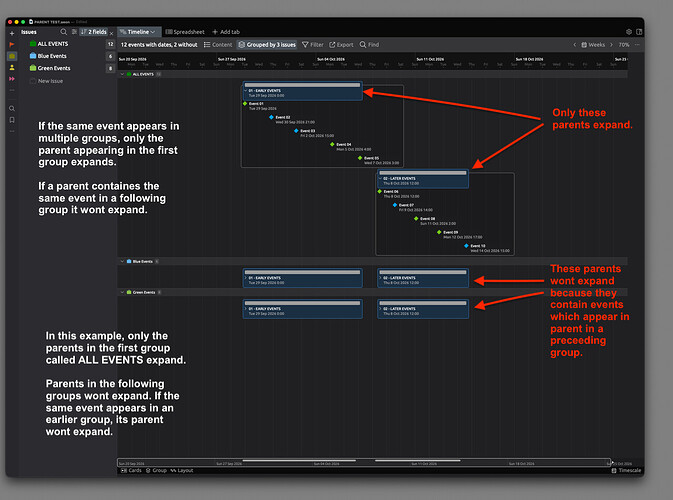Select Green Events in the Issues list
Viewport: 673px width, 500px height.
(x=54, y=68)
